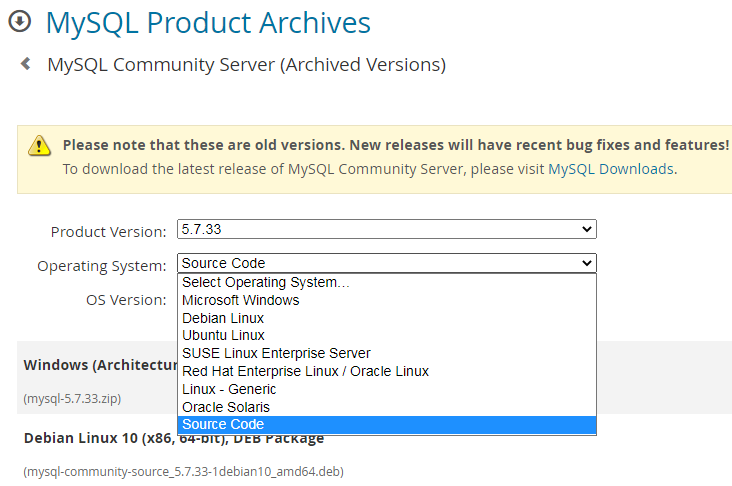Click the mysql-community-source_5.7.33-1debian10_amd64.deb filename
Screen dimensions: 732x486
[183, 472]
